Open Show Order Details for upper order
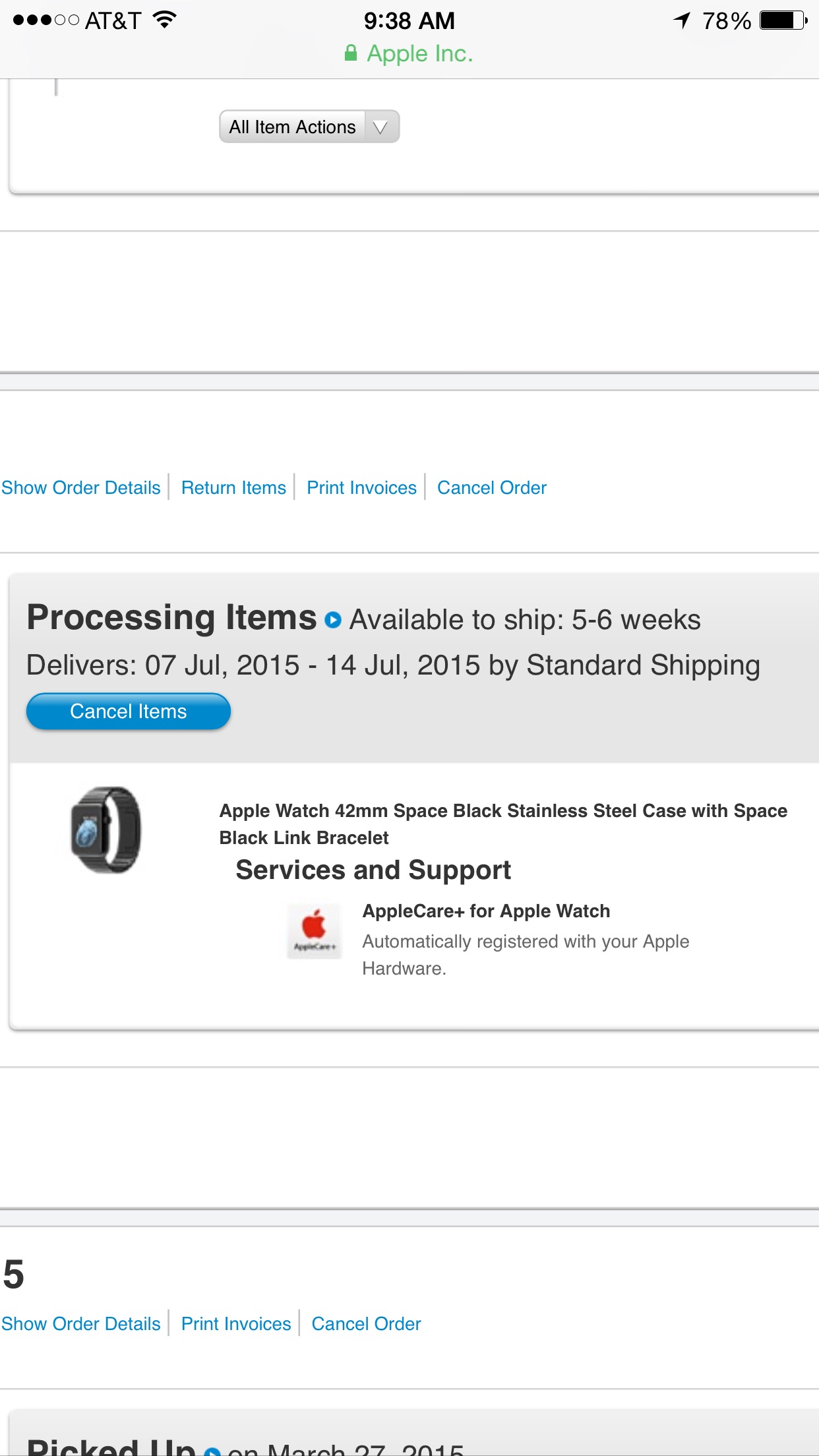 81,487
